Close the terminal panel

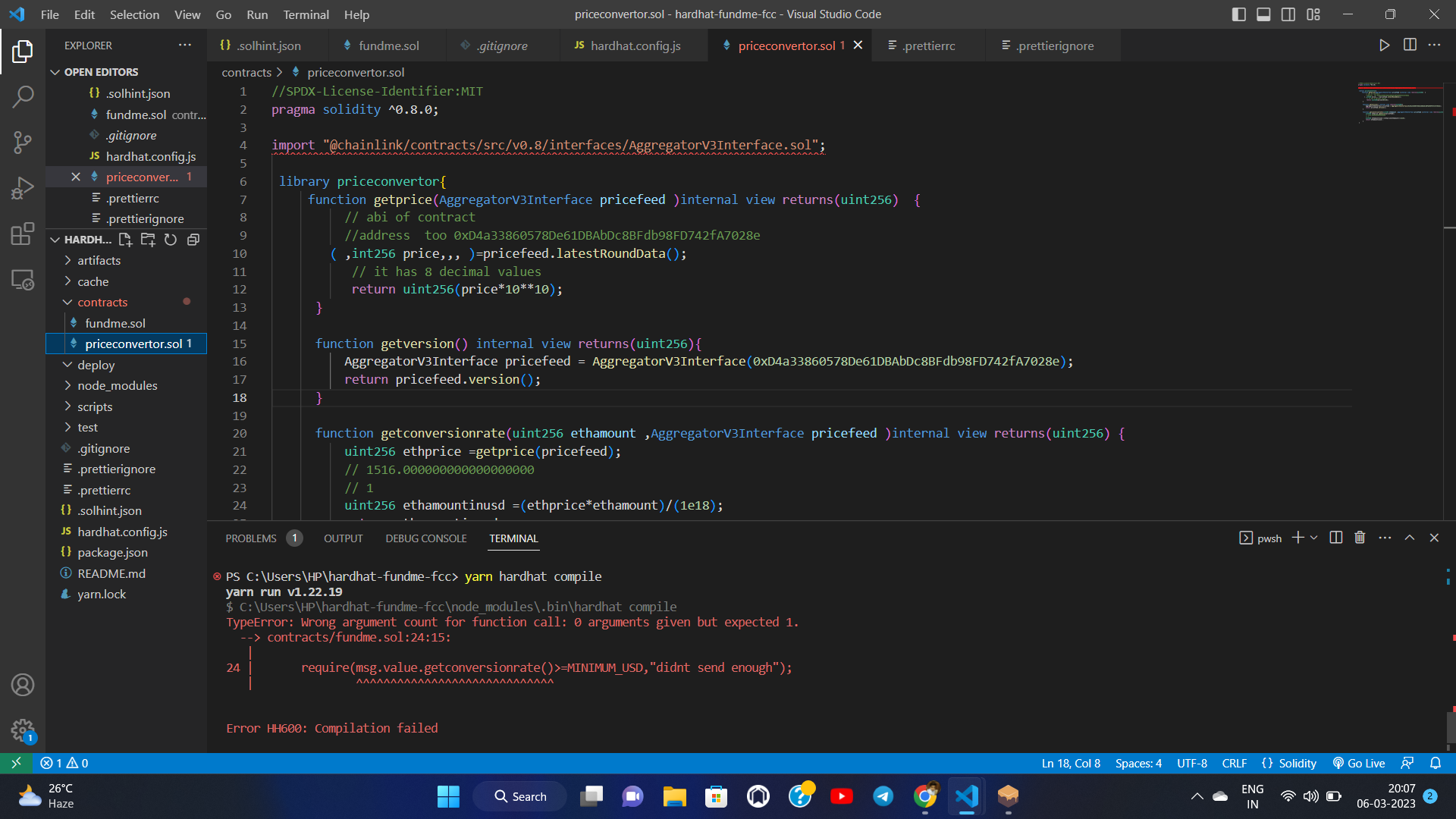(1434, 538)
